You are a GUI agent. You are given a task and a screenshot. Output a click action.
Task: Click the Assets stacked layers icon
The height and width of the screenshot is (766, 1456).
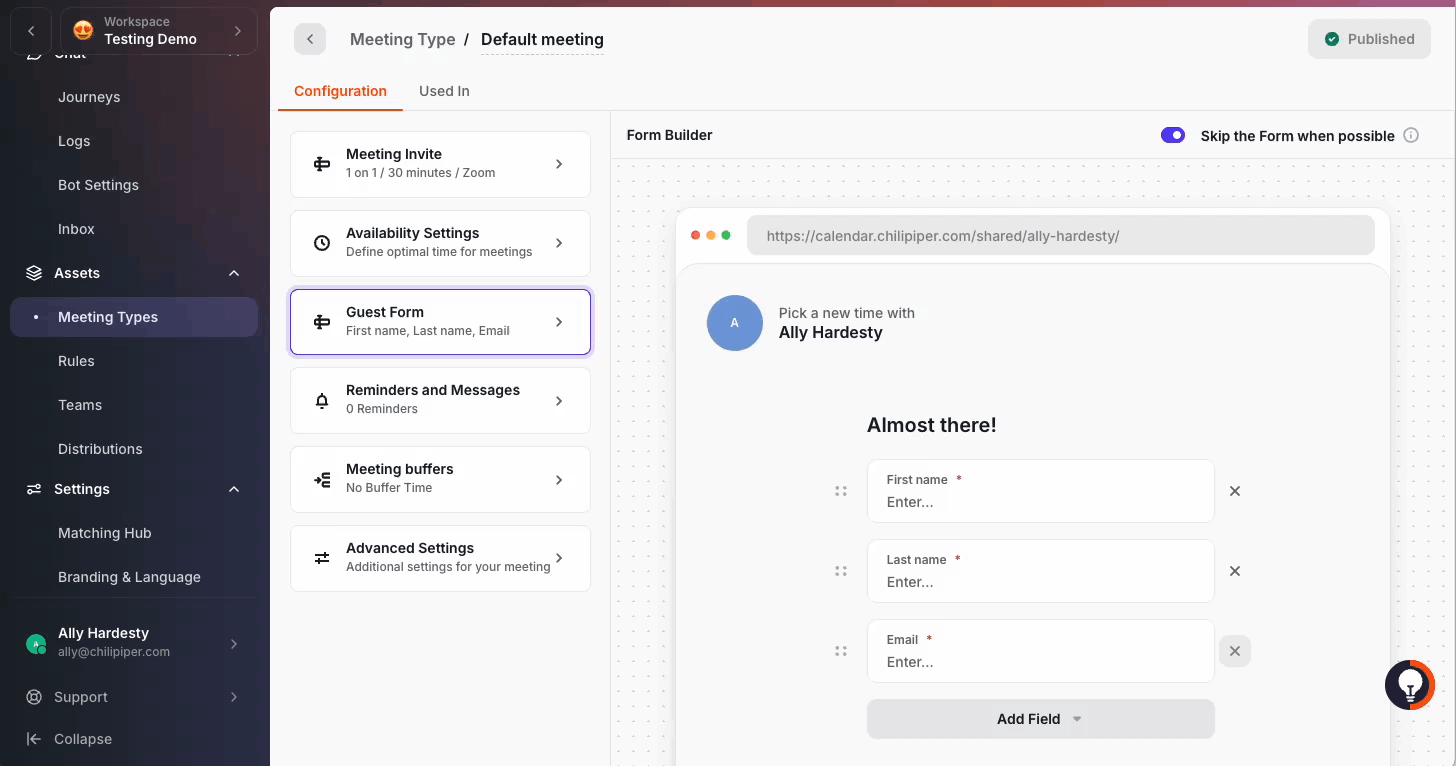point(34,273)
